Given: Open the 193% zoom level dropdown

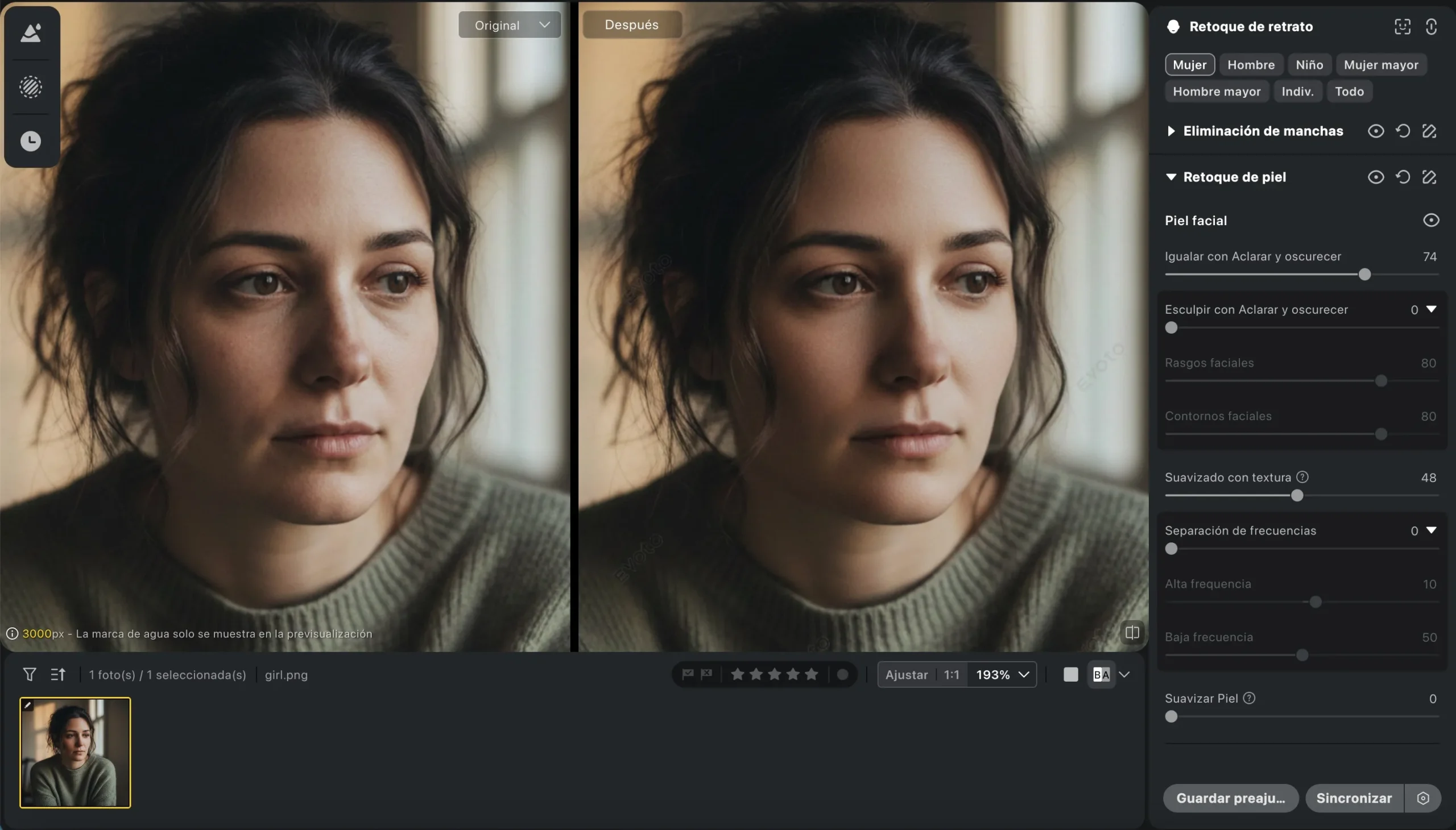Looking at the screenshot, I should (1002, 674).
